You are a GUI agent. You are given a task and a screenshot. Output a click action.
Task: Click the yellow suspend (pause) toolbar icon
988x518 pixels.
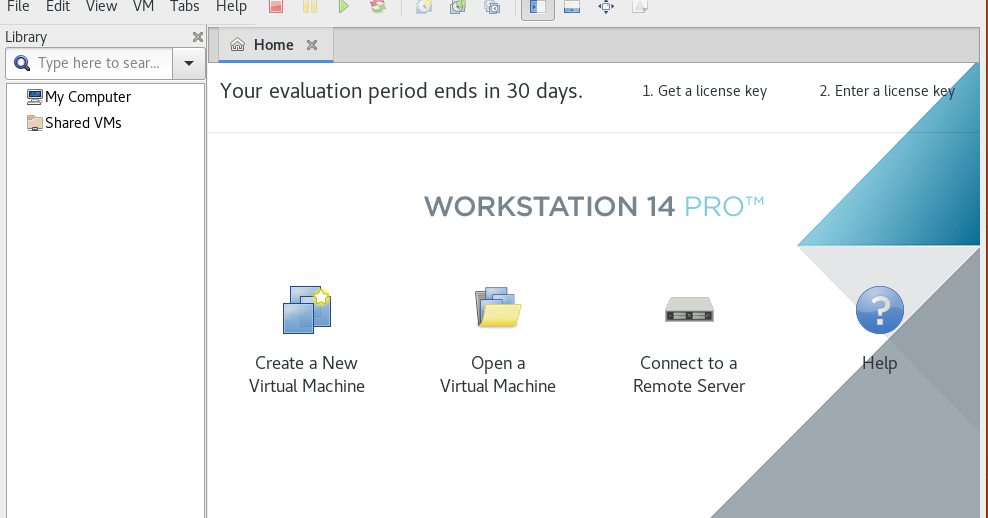pos(309,6)
